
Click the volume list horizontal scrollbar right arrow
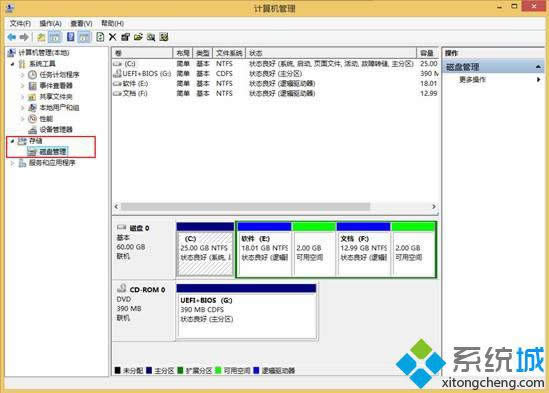pos(433,207)
